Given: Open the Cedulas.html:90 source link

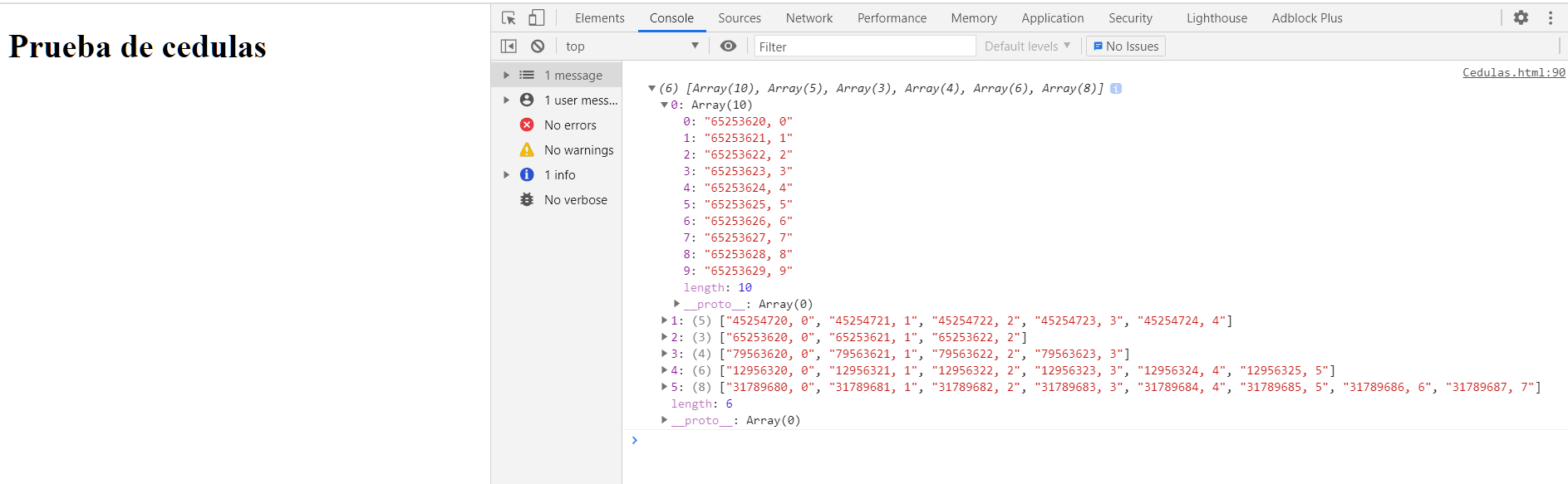Looking at the screenshot, I should tap(1514, 72).
